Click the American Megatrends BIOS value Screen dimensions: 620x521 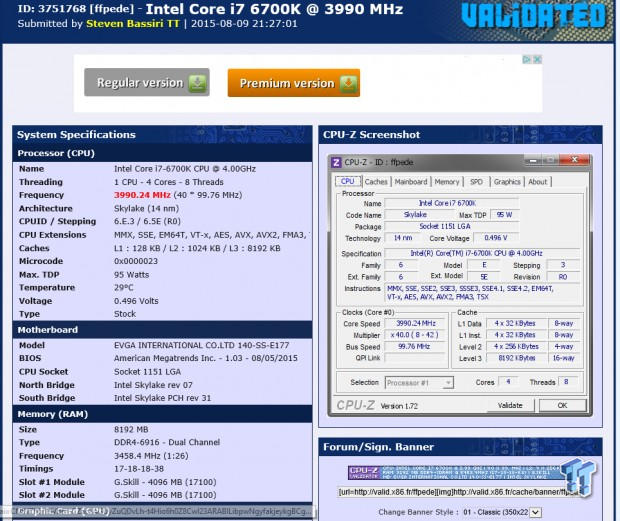[206, 358]
